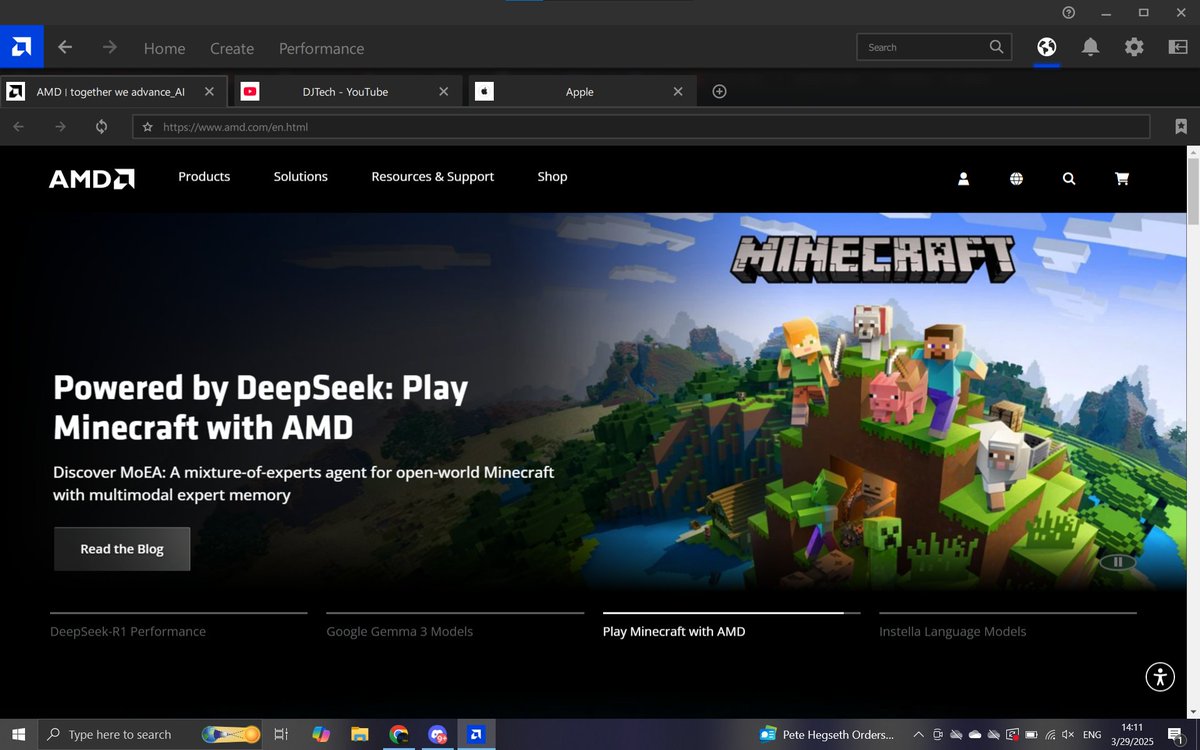
Task: Click the Windows taskbar search box
Action: (x=150, y=734)
